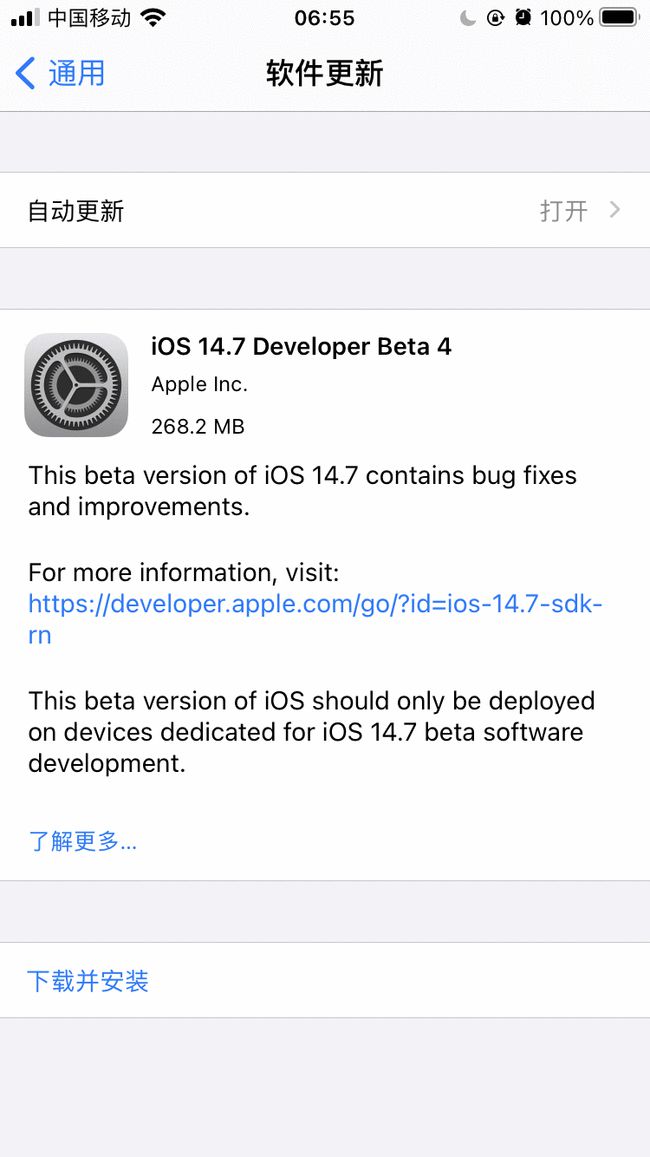Tap 下载并安装 to start the update
This screenshot has height=1157, width=650.
click(x=88, y=981)
